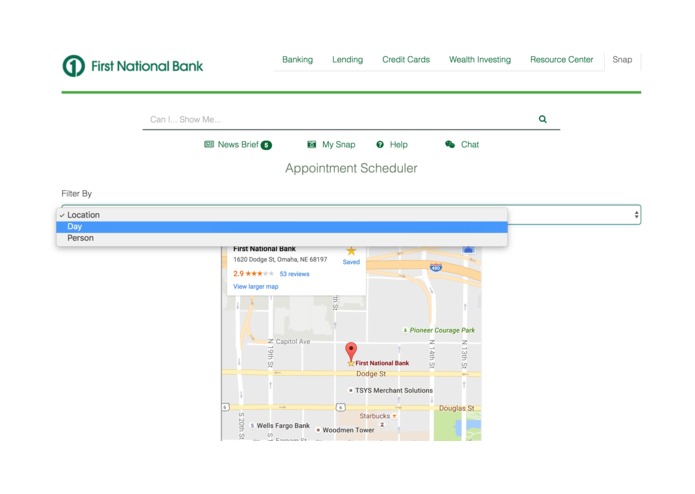The width and height of the screenshot is (695, 494).
Task: Click the Help question mark icon
Action: pyautogui.click(x=380, y=144)
